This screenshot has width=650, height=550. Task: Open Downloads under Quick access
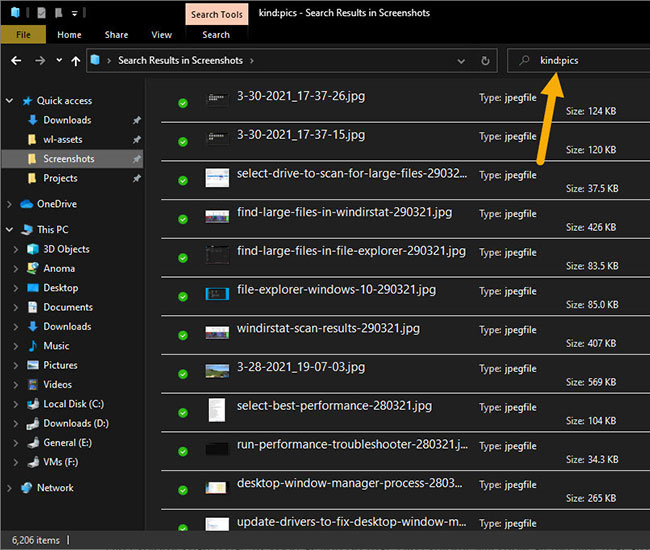(67, 120)
